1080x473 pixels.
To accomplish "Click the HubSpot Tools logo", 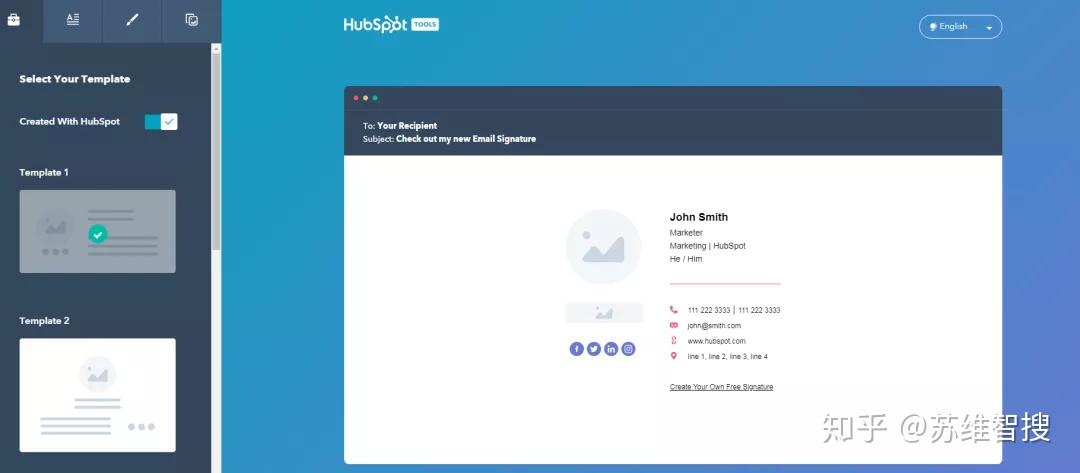I will click(x=391, y=25).
